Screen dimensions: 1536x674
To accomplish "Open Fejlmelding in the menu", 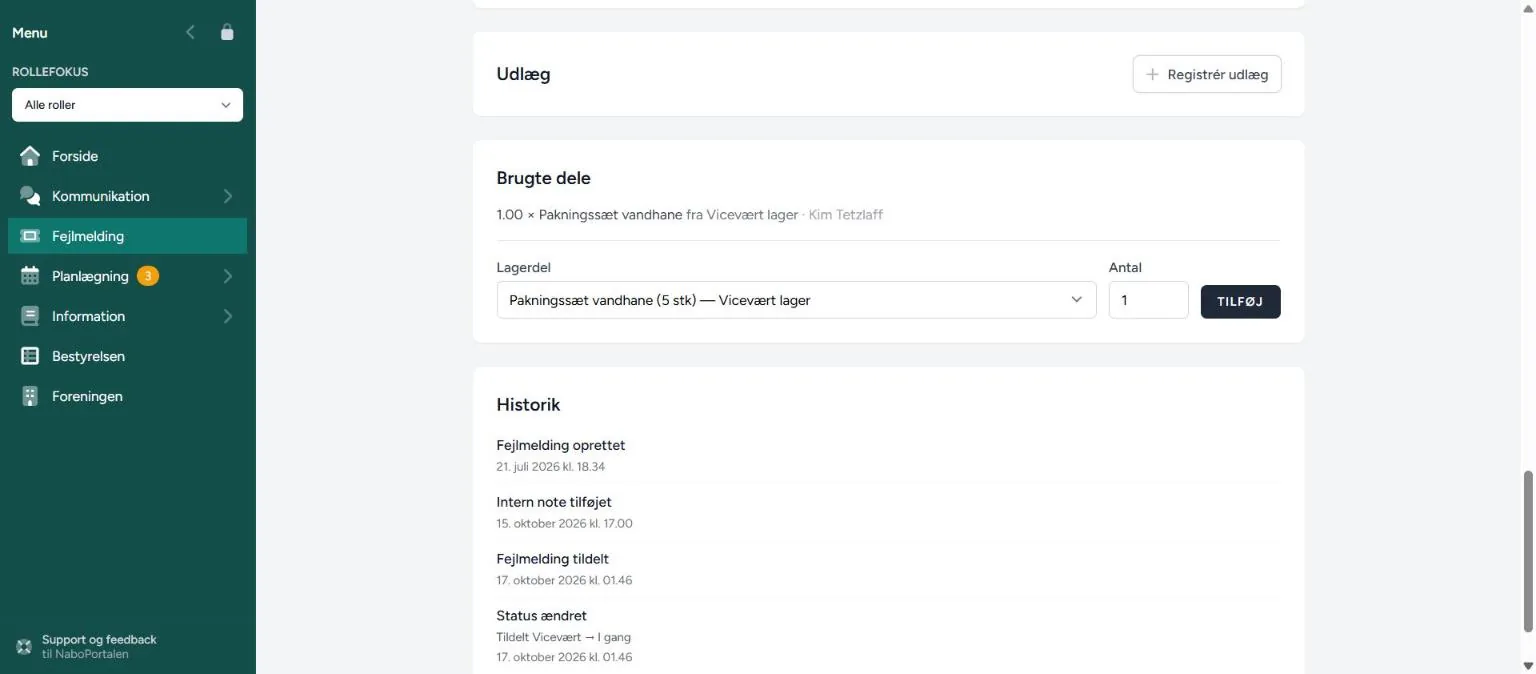I will pos(127,236).
